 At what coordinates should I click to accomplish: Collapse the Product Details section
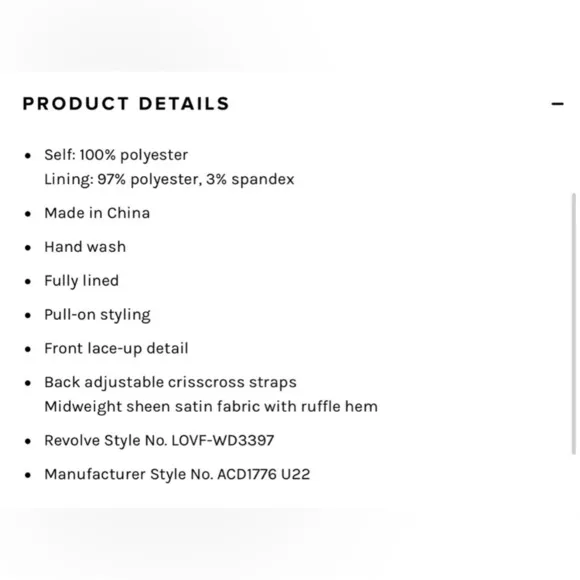557,104
